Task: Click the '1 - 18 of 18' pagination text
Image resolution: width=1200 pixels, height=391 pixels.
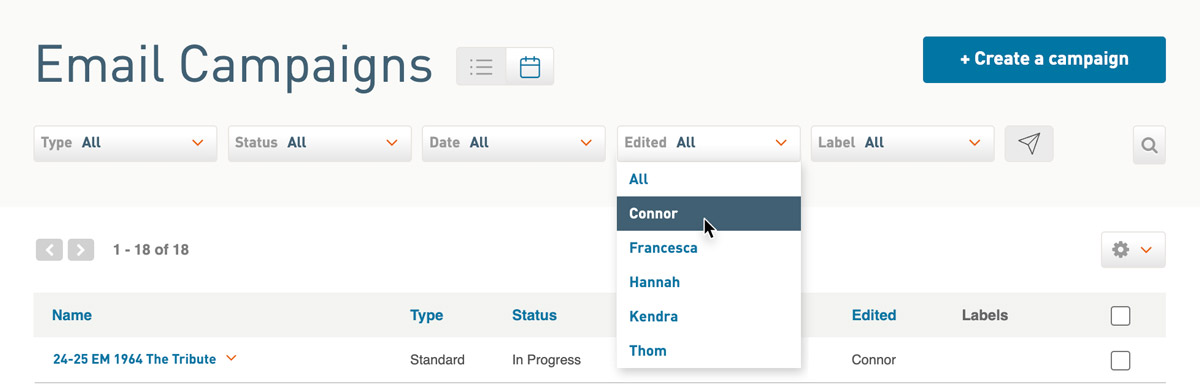Action: 151,250
